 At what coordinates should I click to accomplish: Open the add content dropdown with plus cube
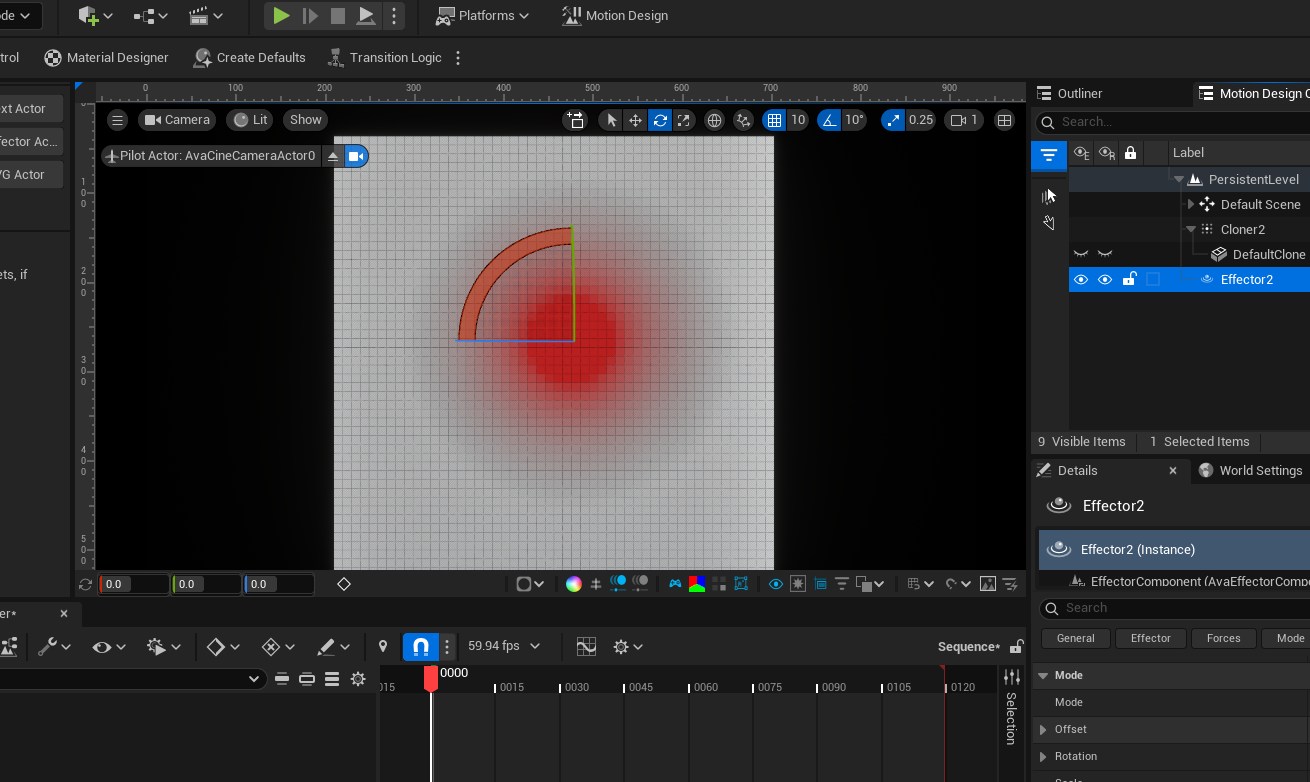(95, 15)
